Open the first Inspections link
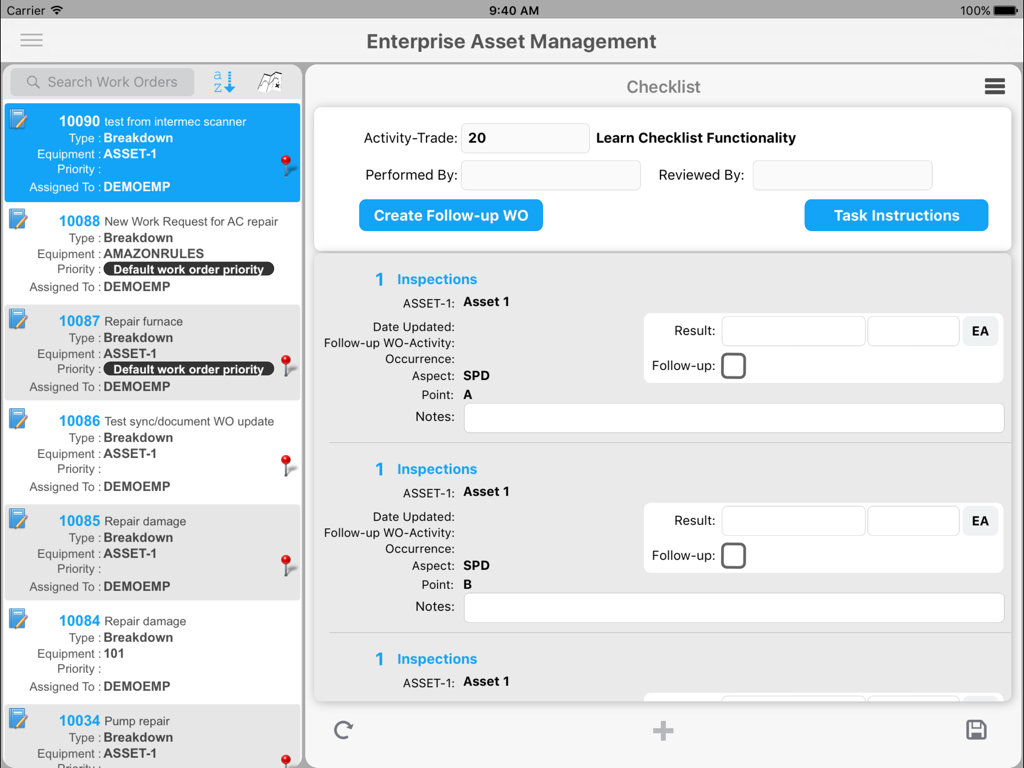Screen dimensions: 1024x768 tap(437, 279)
